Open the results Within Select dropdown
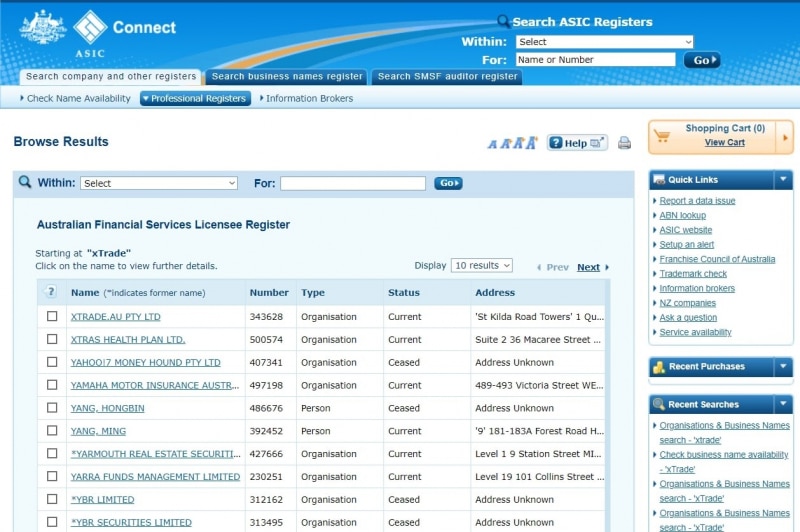Image resolution: width=800 pixels, height=532 pixels. pyautogui.click(x=159, y=183)
